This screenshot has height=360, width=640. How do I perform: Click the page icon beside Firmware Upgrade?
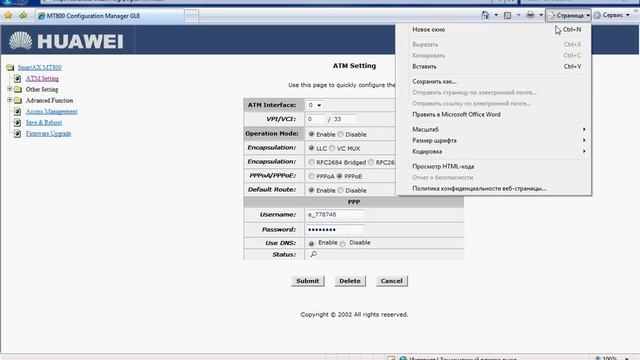pyautogui.click(x=18, y=133)
